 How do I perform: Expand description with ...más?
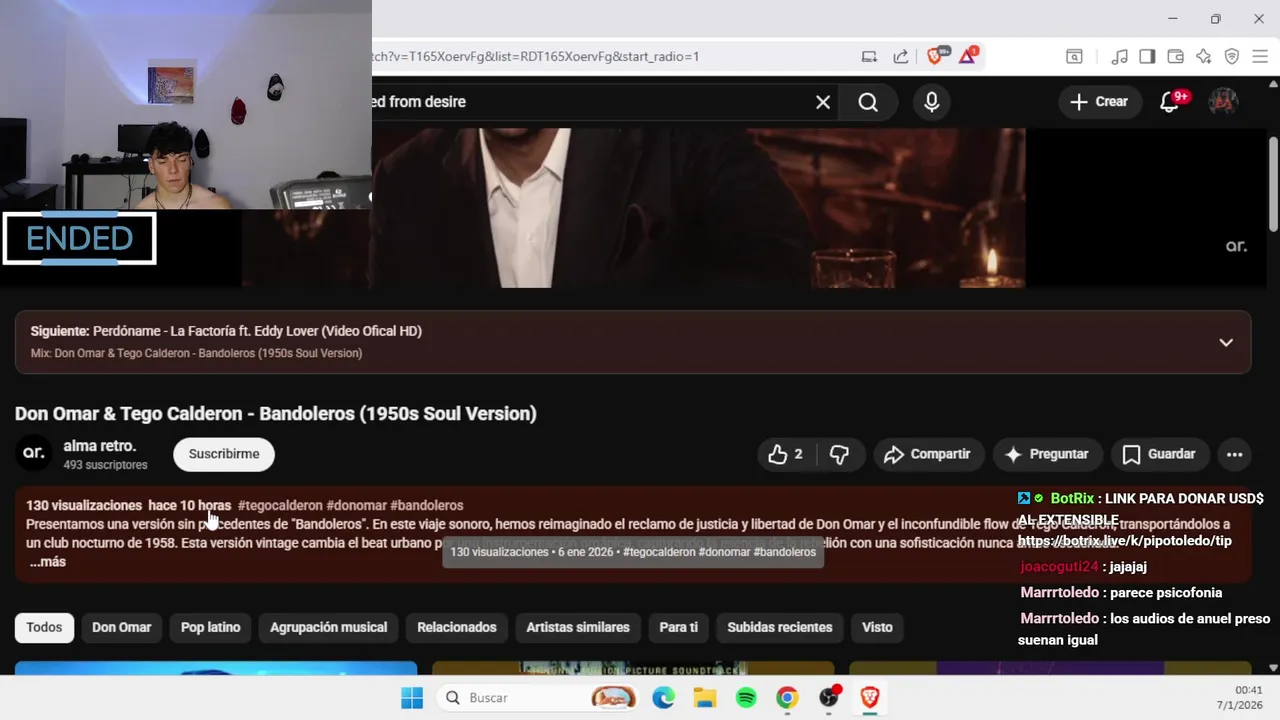48,562
